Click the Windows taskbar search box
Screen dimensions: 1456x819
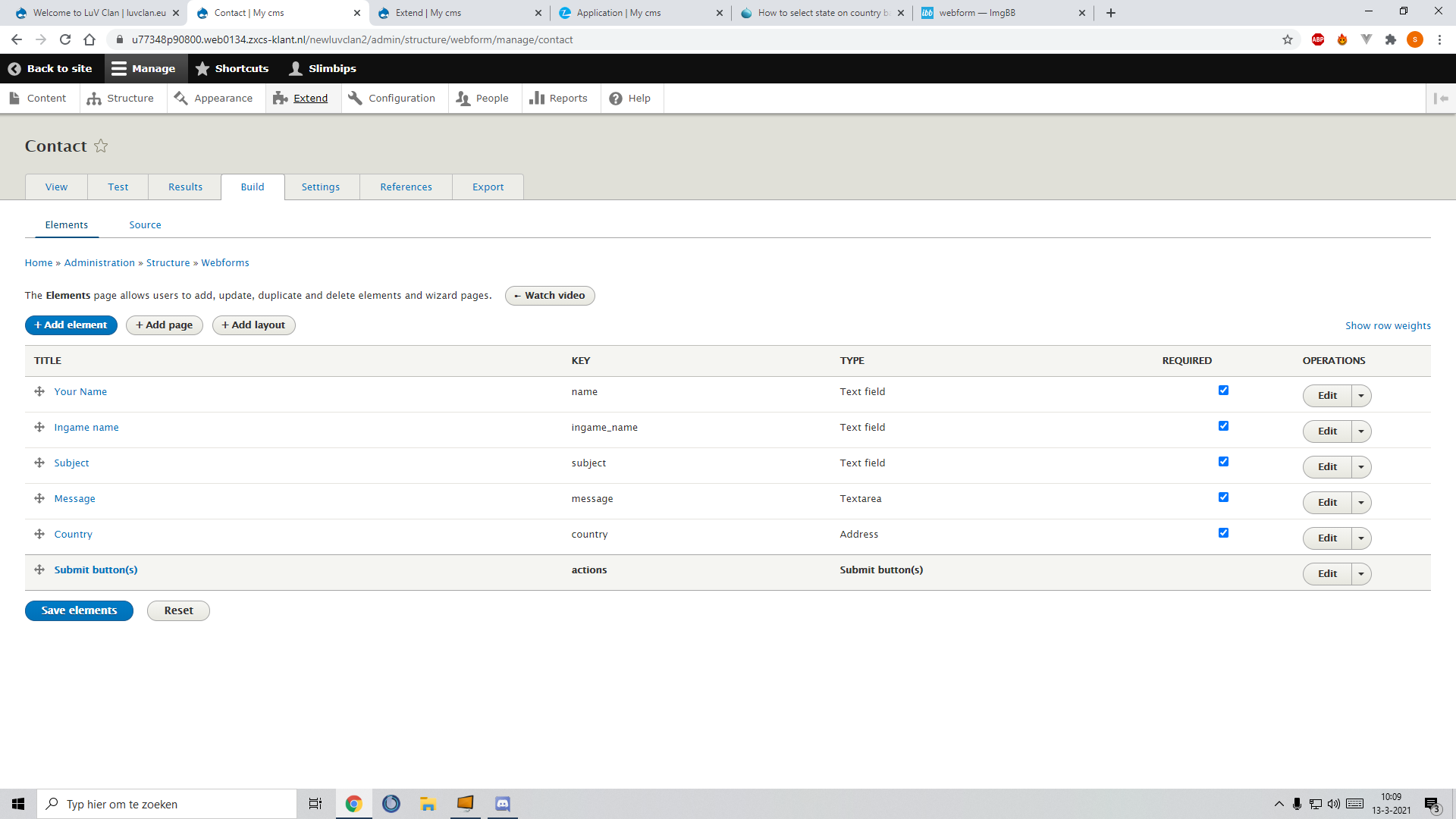[167, 804]
